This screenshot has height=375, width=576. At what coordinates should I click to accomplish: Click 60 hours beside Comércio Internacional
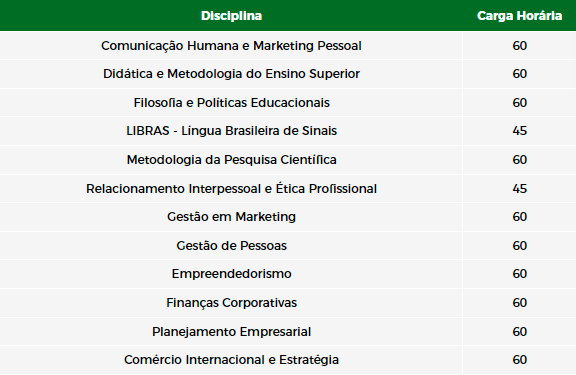click(x=519, y=360)
